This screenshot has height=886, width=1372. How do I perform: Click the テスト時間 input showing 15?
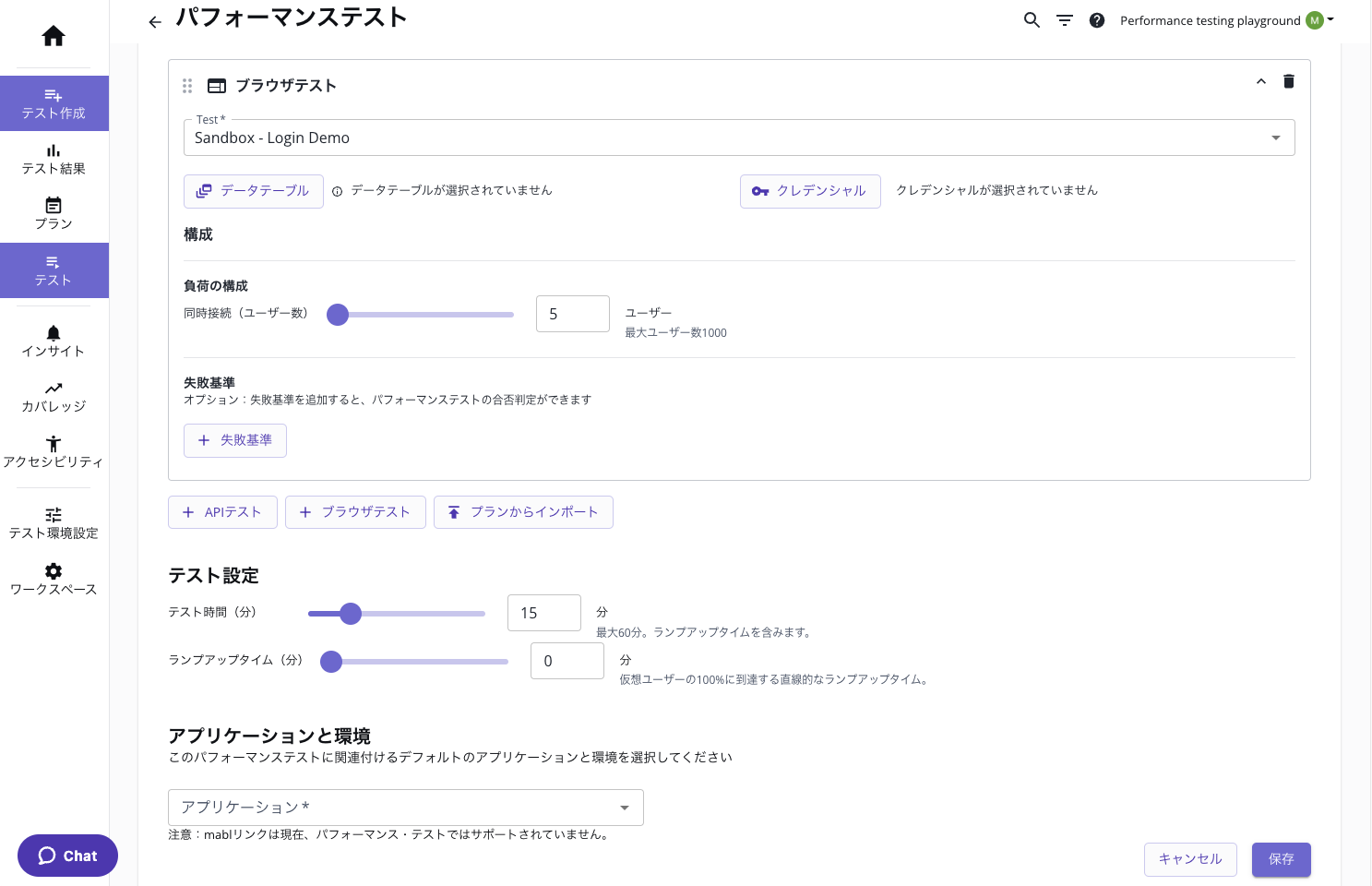tap(544, 613)
